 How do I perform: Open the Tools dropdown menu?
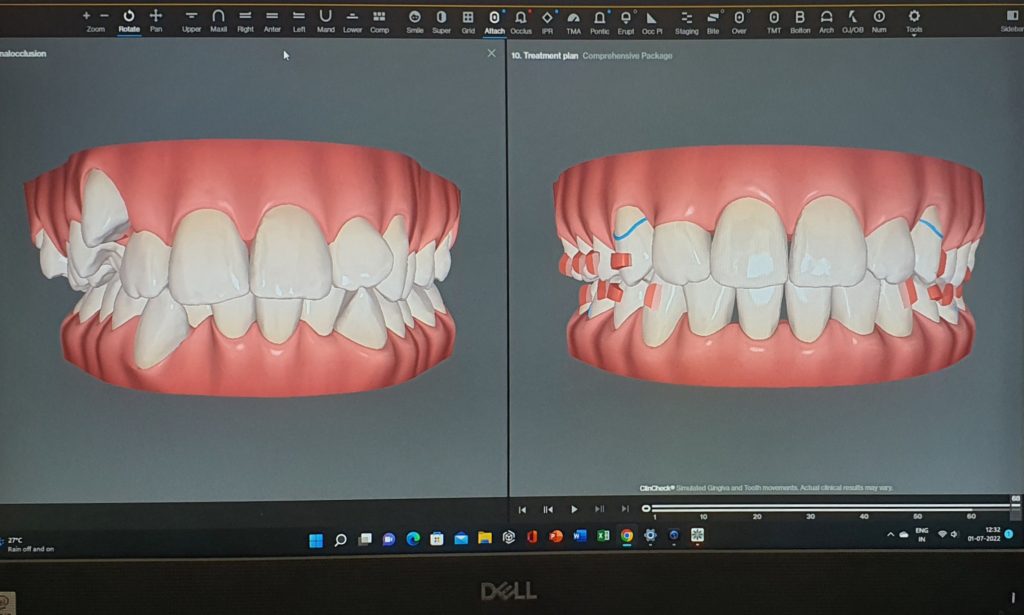tap(912, 22)
